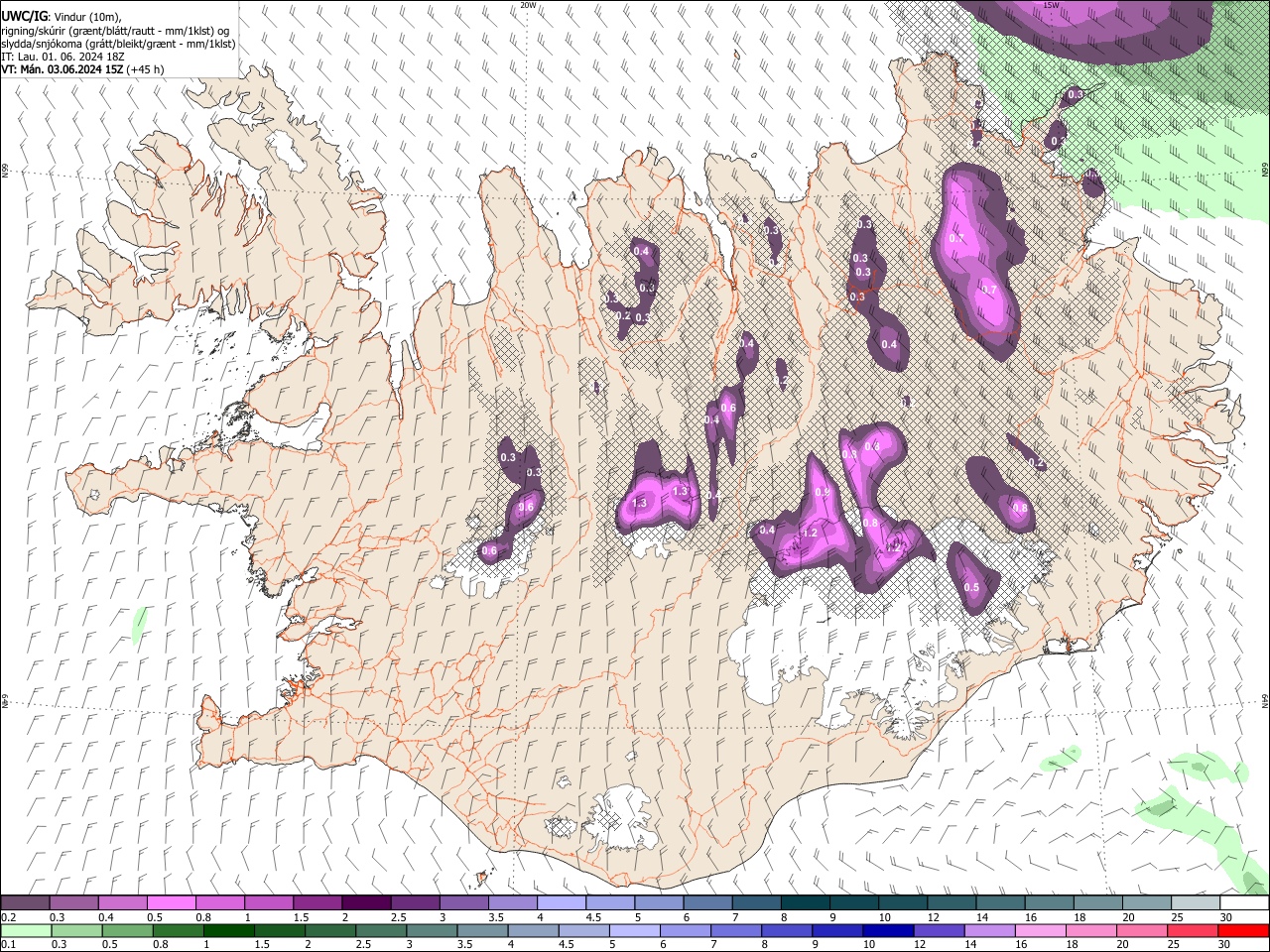Screen dimensions: 1270x952
Task: Click the upper legend swatch between 0.3 and 0.4
Action: [x=74, y=902]
